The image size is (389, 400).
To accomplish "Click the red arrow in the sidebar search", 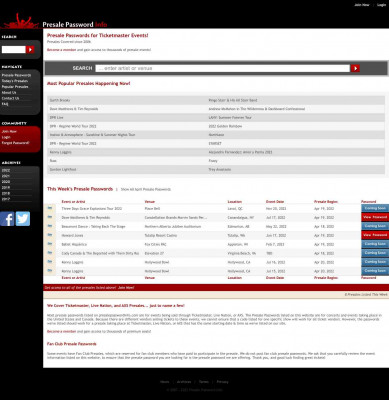I will [x=30, y=50].
